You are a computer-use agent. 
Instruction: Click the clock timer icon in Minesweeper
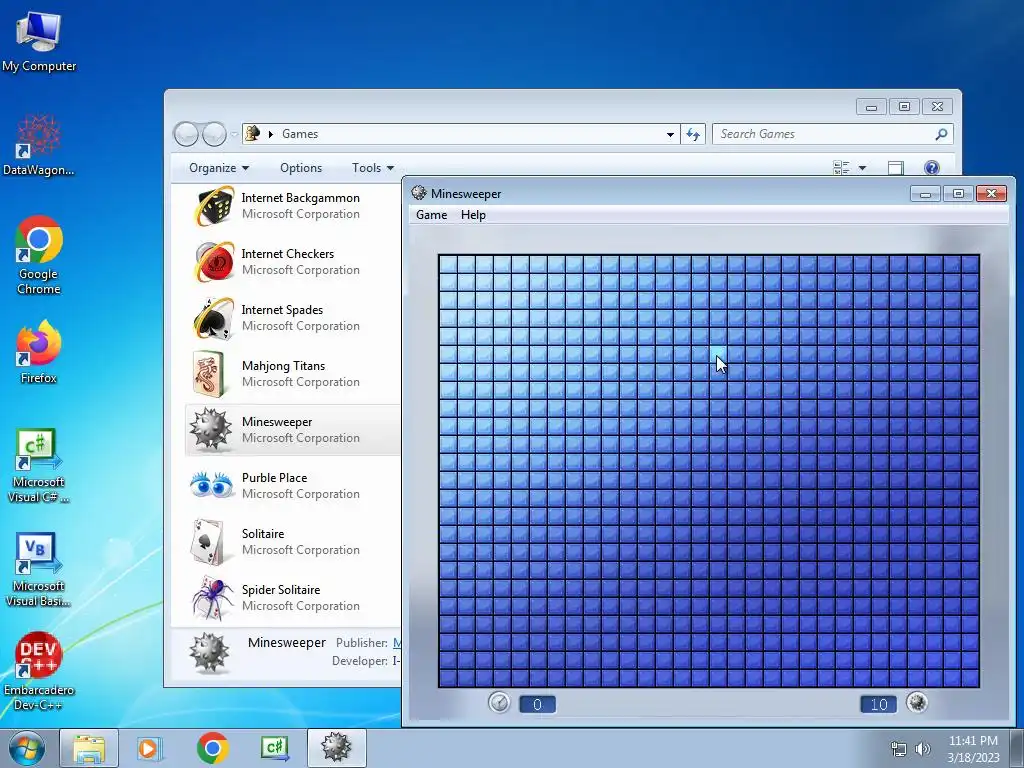tap(500, 703)
